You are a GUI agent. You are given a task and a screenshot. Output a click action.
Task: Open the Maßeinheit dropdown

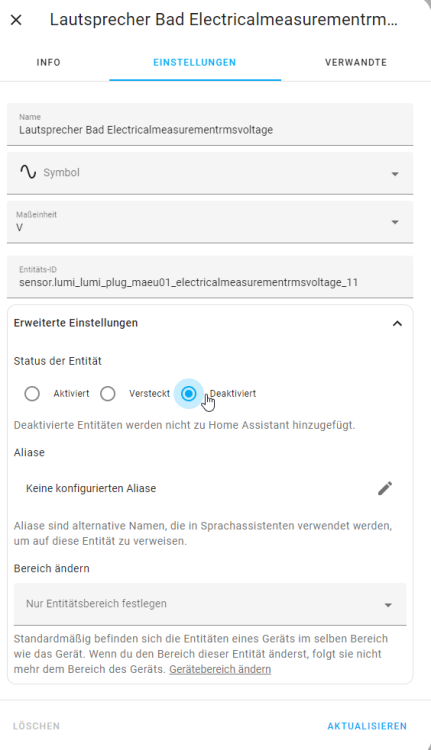[x=210, y=222]
